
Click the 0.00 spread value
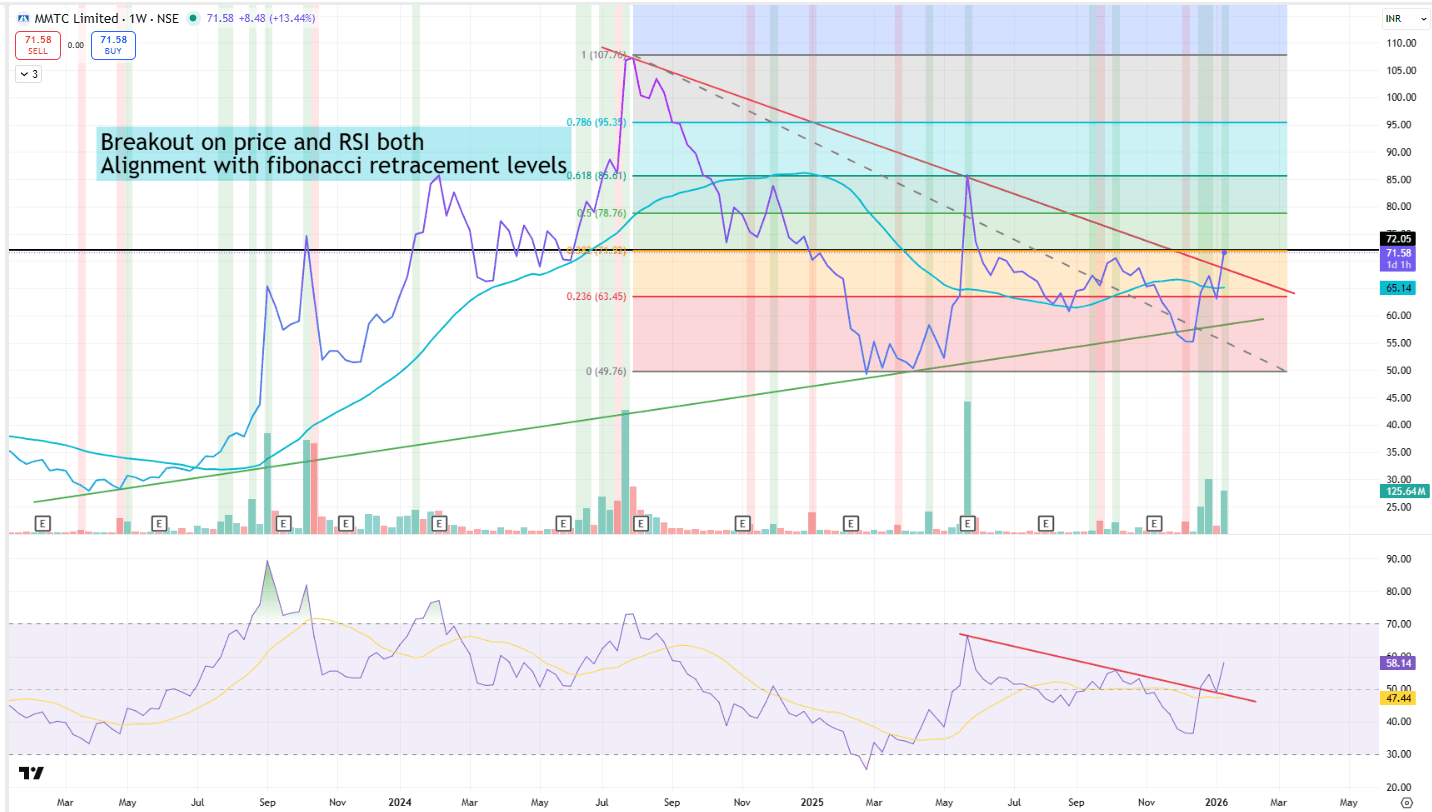pos(76,45)
